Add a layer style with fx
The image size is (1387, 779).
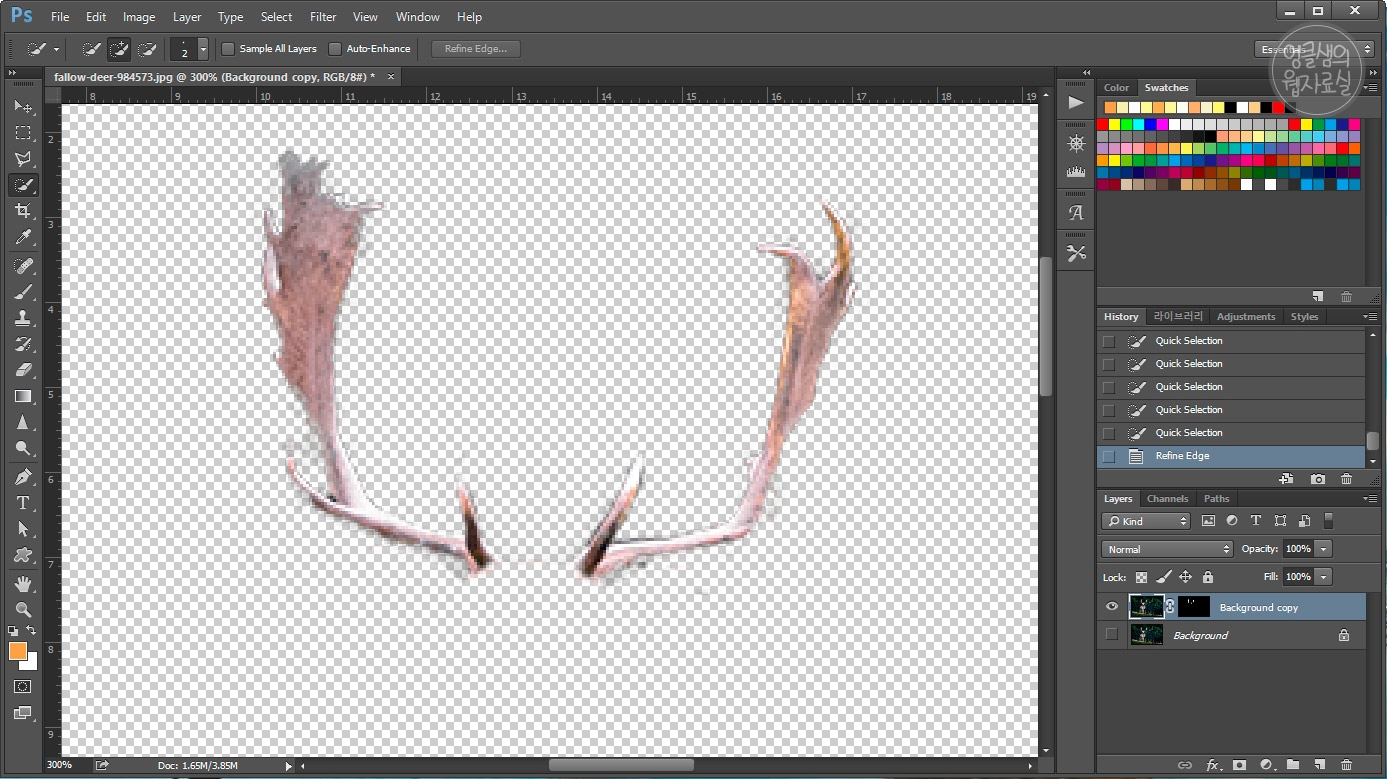[x=1213, y=765]
